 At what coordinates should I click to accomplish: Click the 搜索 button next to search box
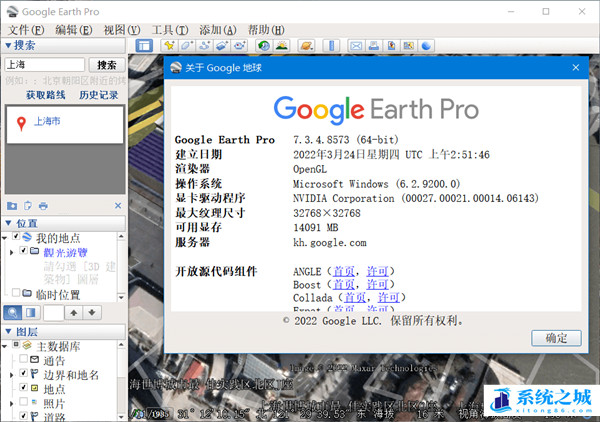pos(107,65)
